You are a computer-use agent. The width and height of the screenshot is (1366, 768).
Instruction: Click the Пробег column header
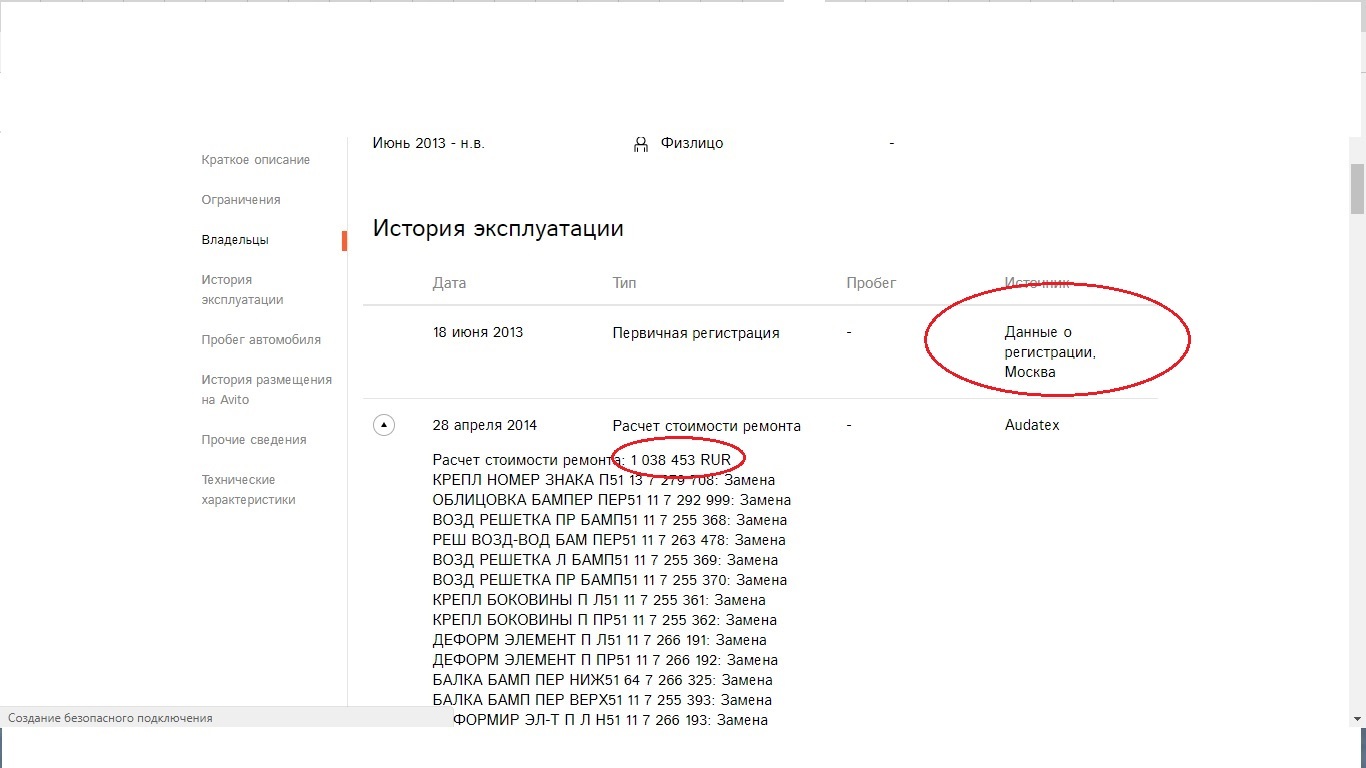(871, 283)
